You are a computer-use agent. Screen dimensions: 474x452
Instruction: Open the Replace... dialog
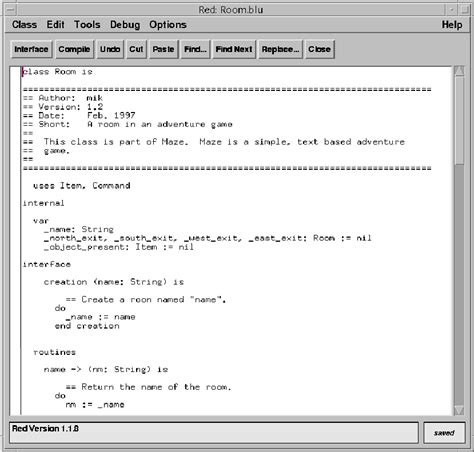(x=280, y=49)
